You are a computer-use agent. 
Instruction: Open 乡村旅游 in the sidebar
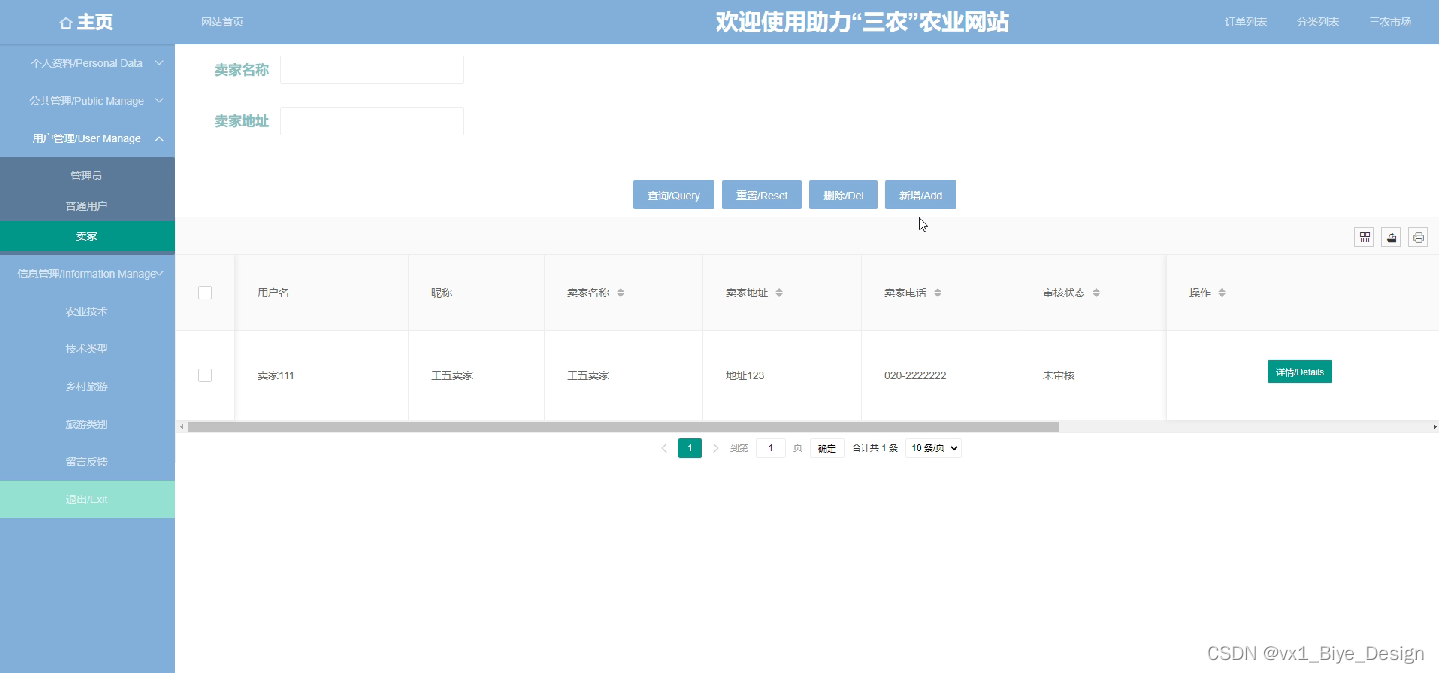tap(87, 386)
